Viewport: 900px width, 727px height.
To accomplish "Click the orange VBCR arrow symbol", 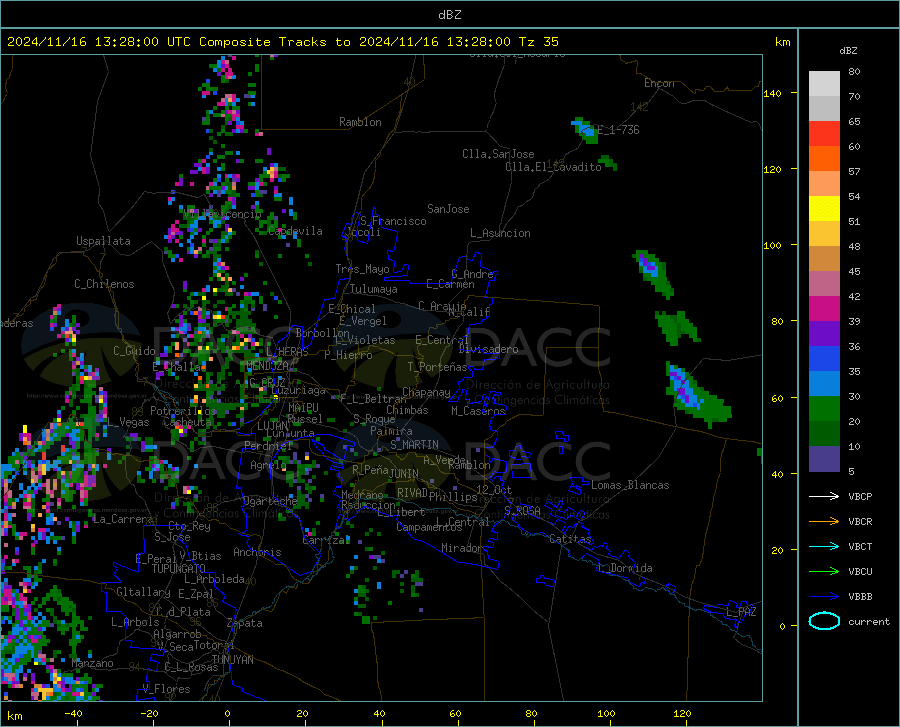I will [x=824, y=522].
